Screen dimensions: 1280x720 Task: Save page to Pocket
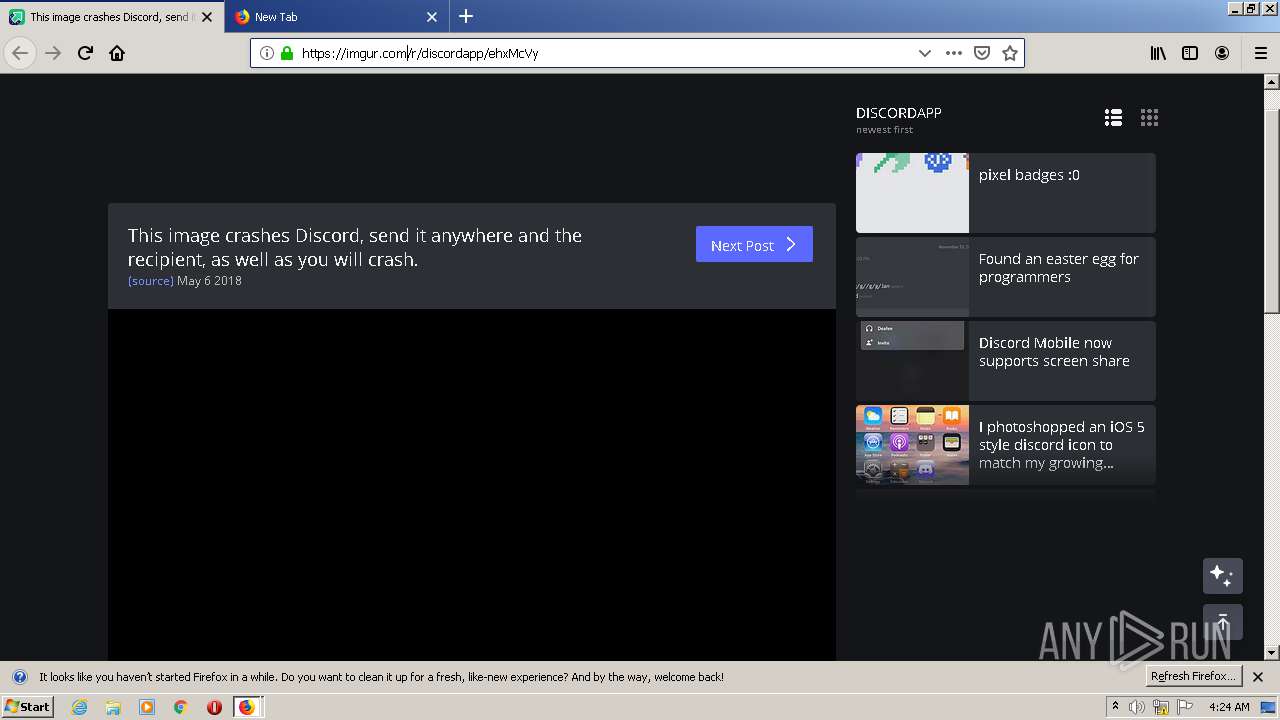click(982, 53)
